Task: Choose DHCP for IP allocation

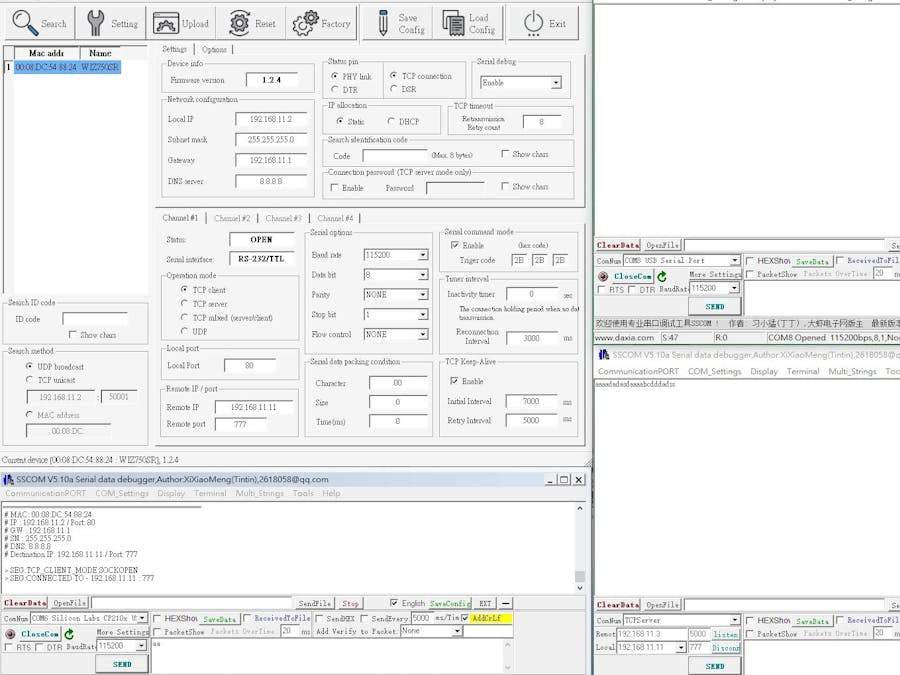Action: (390, 122)
